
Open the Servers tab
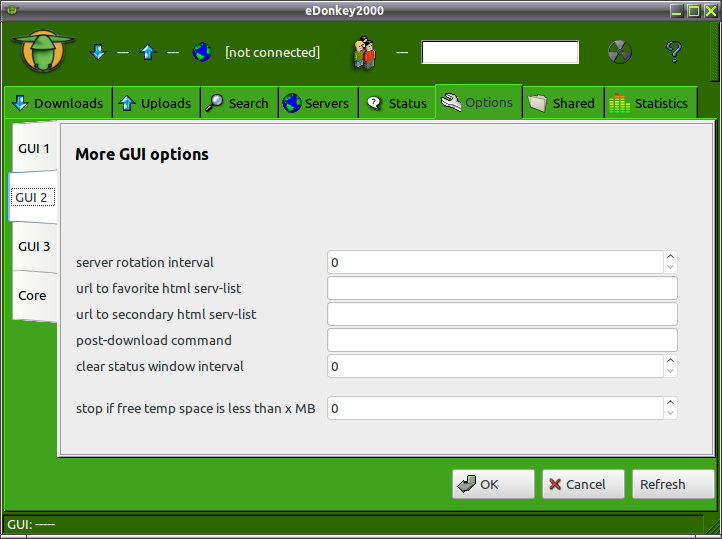pos(318,103)
